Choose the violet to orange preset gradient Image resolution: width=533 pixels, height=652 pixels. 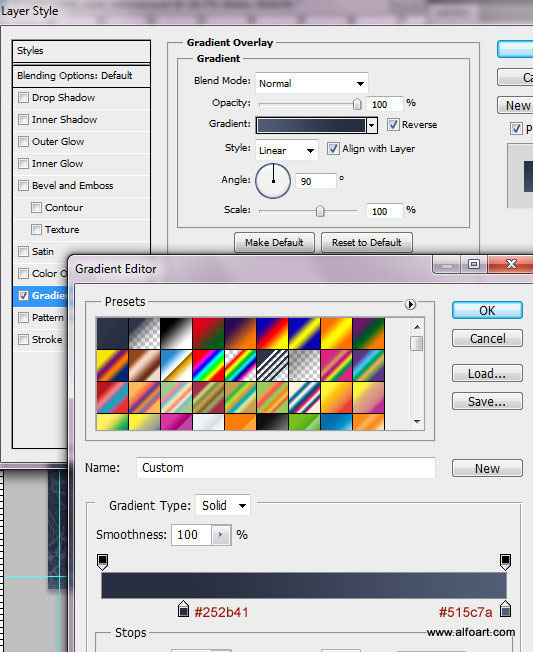(240, 333)
